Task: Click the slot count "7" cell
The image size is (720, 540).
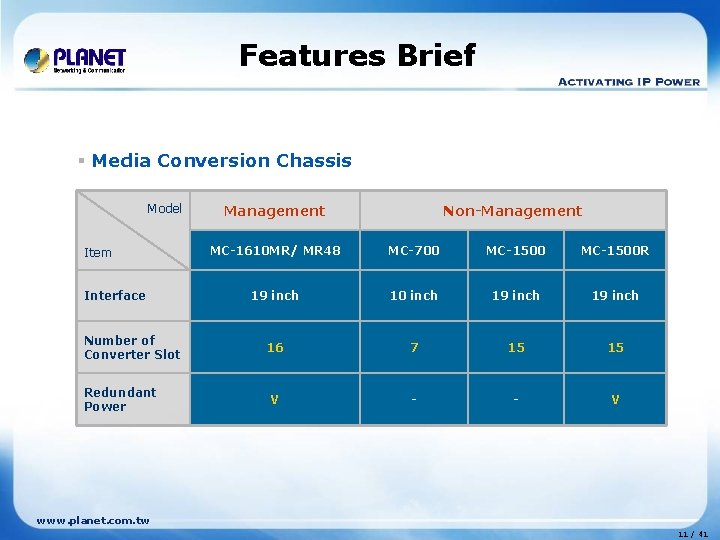Action: tap(414, 347)
